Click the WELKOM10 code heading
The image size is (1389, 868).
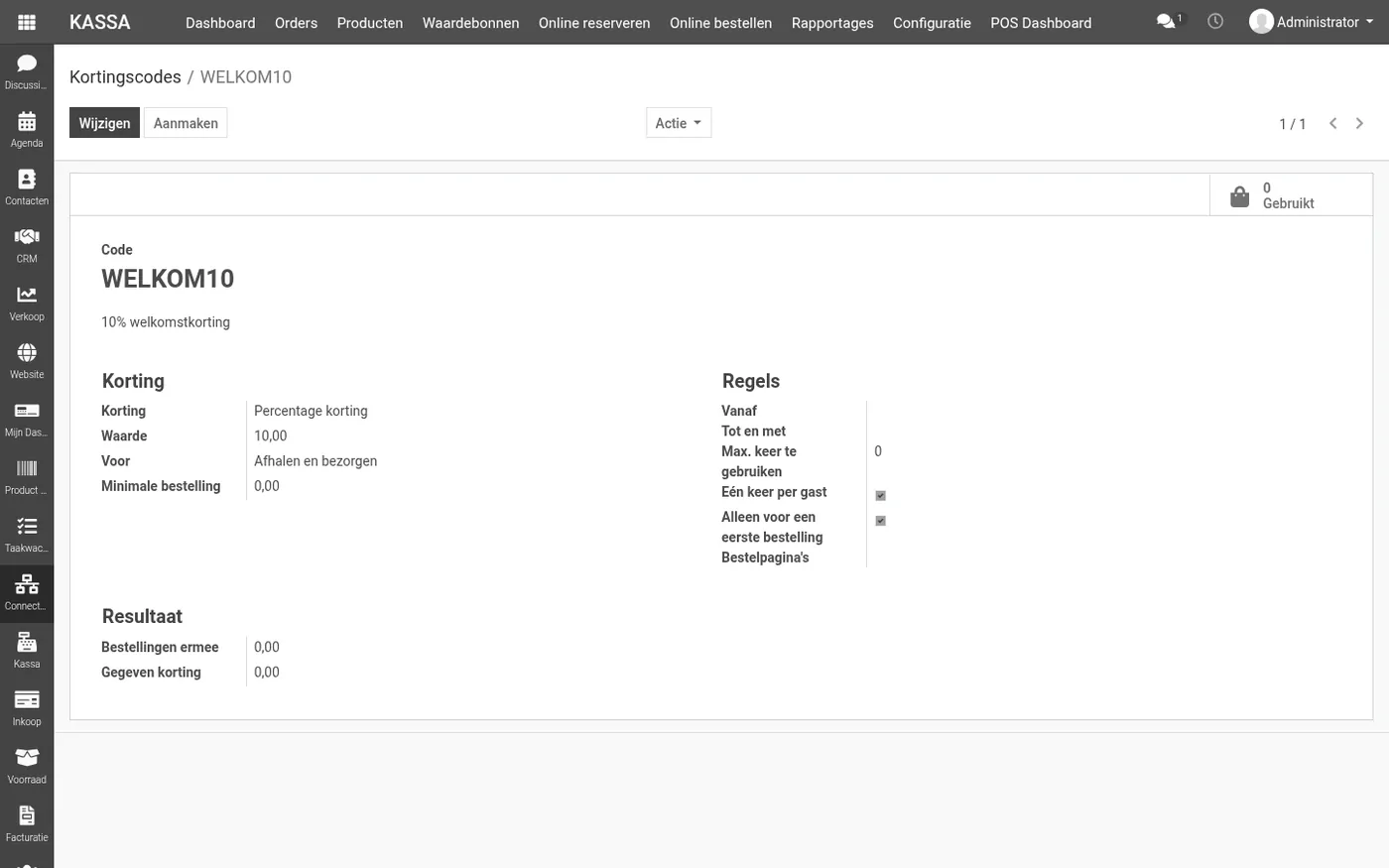(168, 279)
